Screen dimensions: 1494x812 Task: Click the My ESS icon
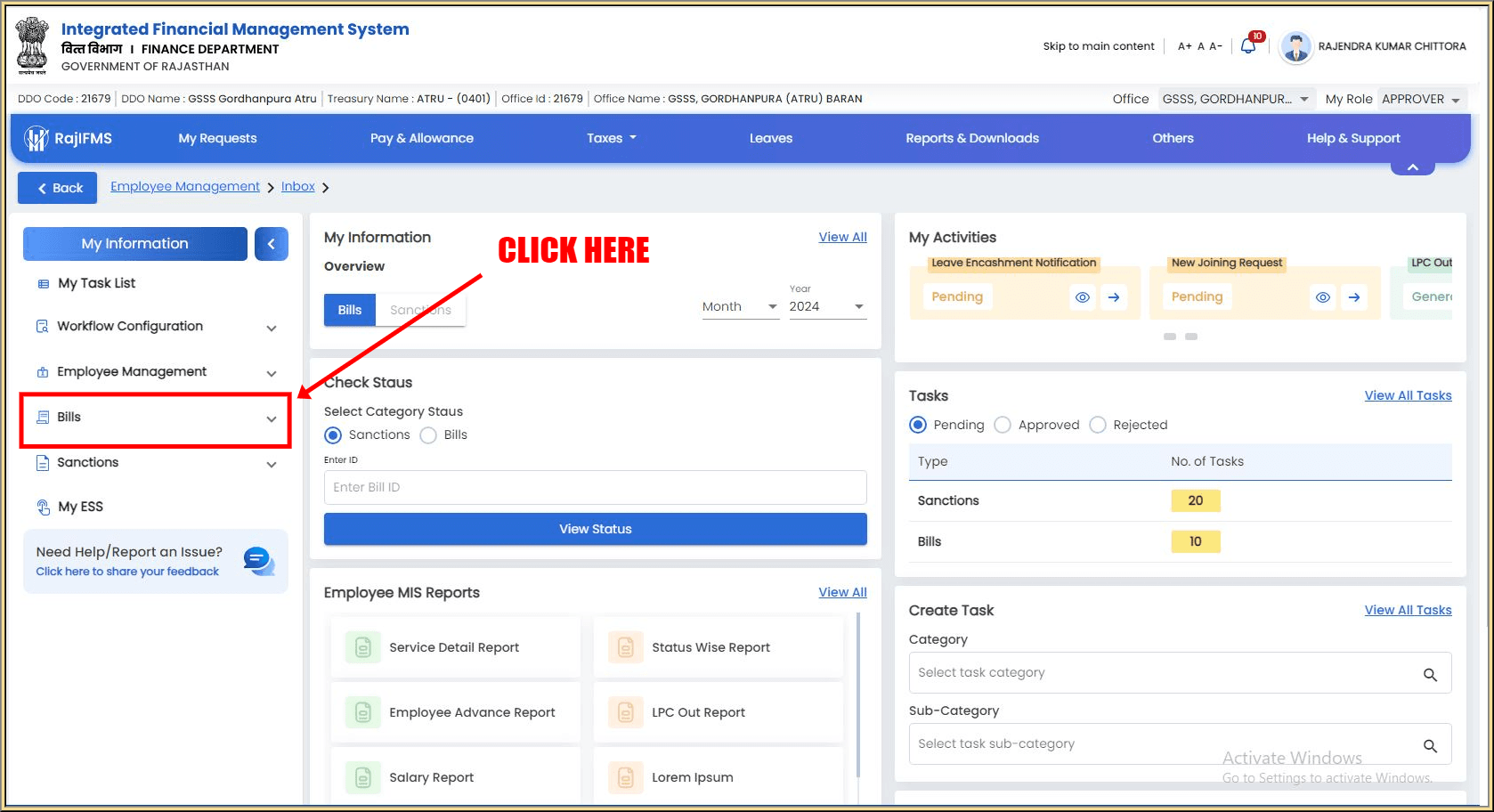[x=43, y=507]
